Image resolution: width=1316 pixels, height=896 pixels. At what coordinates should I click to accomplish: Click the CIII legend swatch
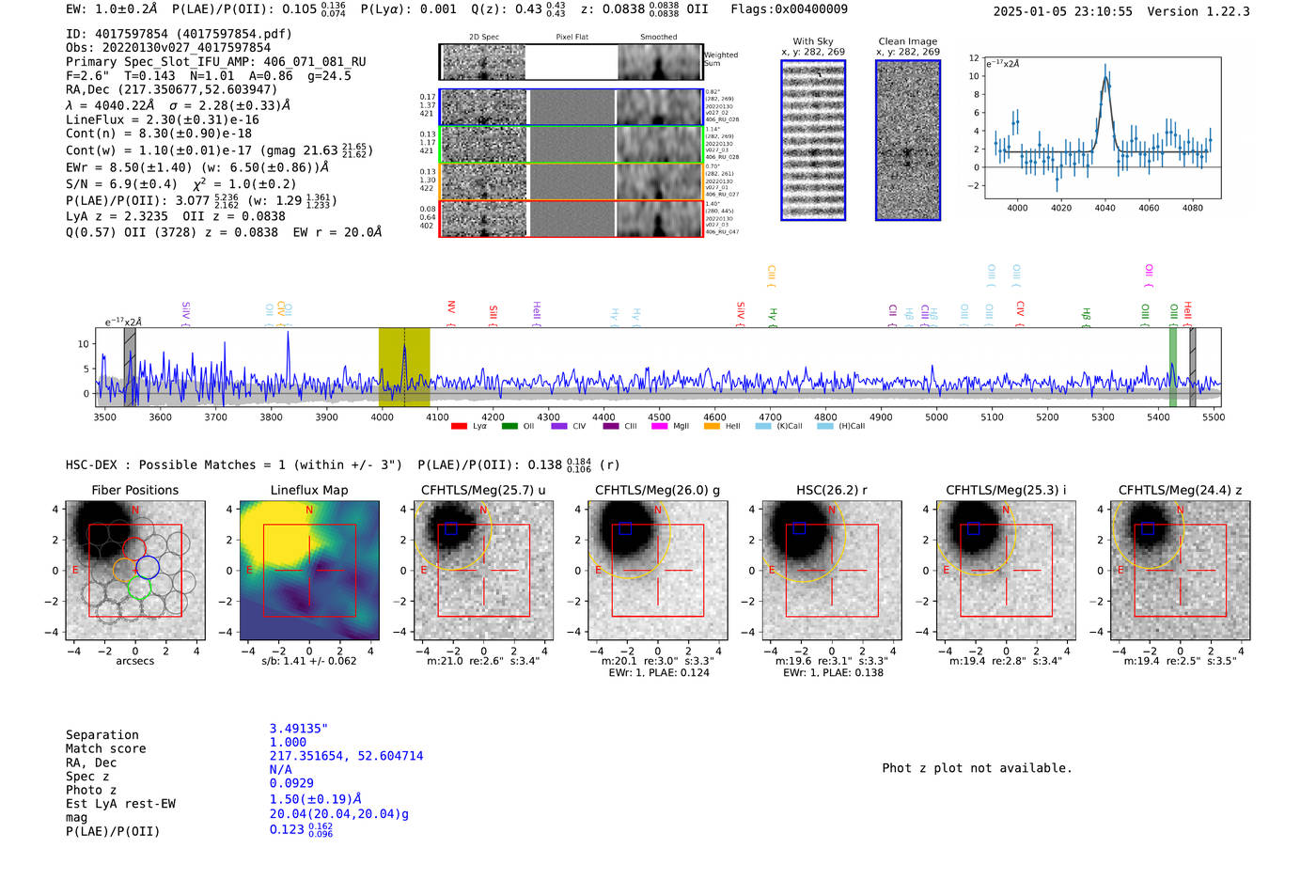[x=611, y=426]
